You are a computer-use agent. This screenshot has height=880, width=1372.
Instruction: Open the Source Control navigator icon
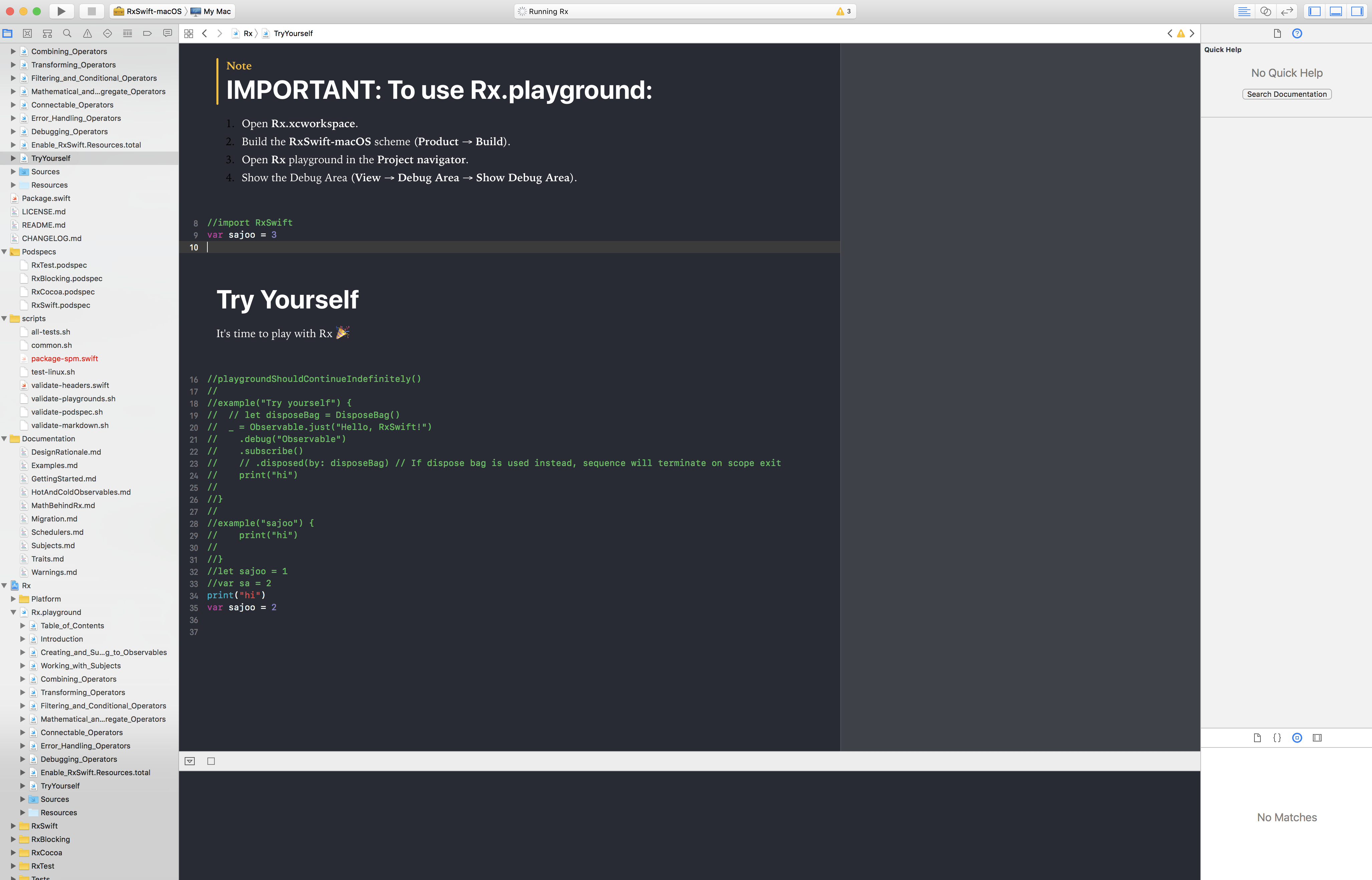click(x=27, y=33)
